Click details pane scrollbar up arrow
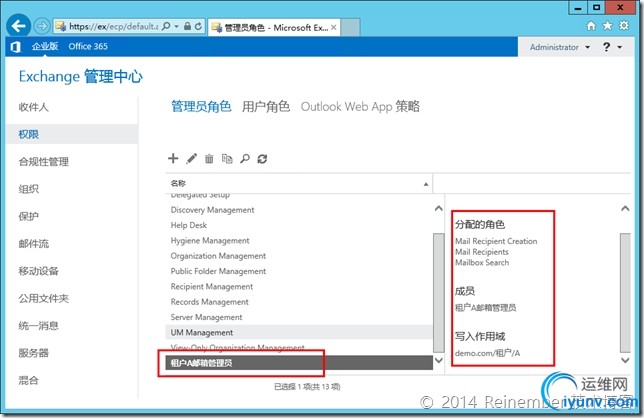Viewport: 644px width, 418px height. [x=625, y=209]
